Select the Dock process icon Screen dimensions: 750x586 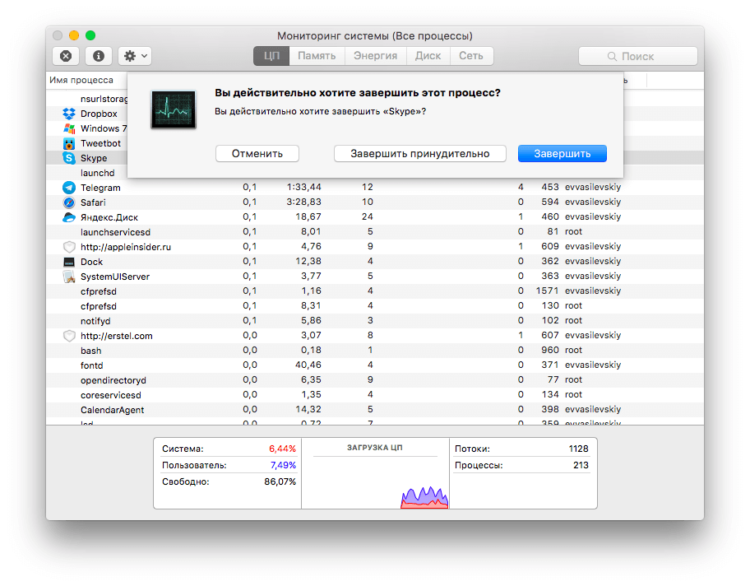[69, 262]
